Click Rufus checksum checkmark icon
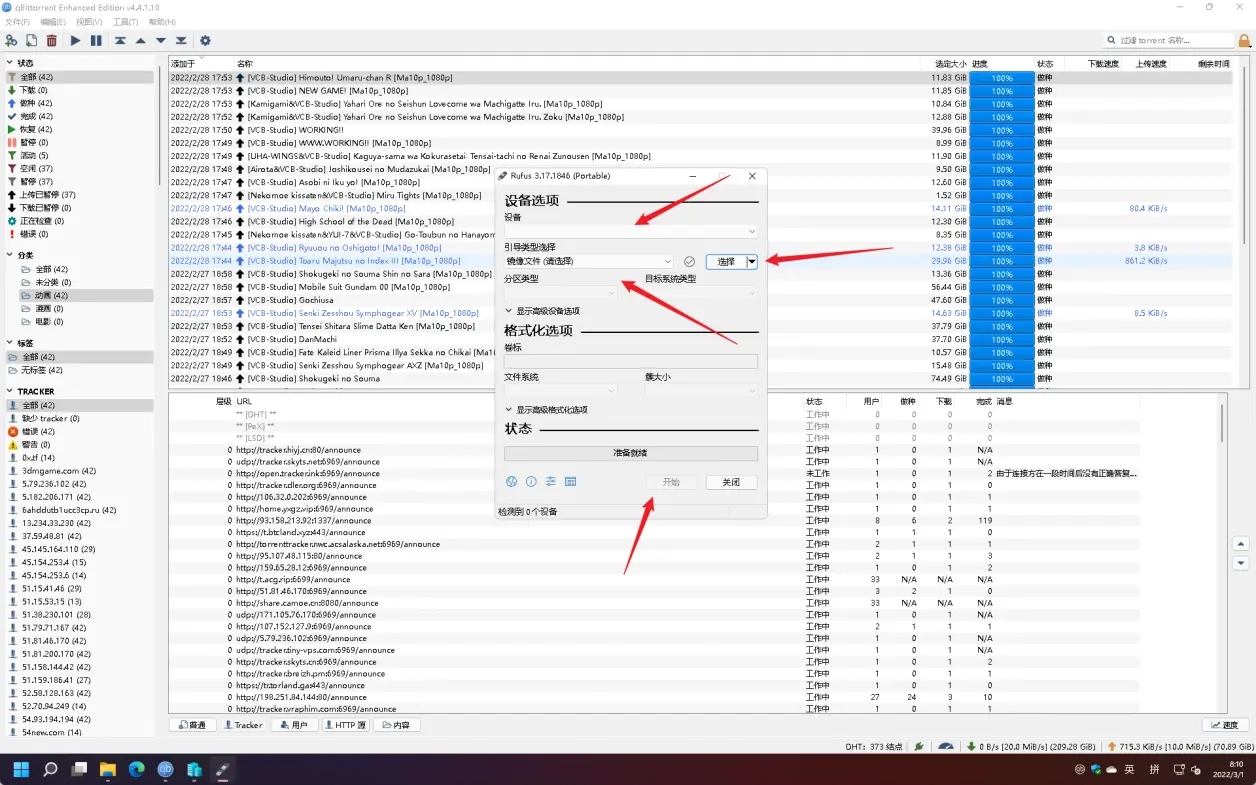 pyautogui.click(x=689, y=262)
